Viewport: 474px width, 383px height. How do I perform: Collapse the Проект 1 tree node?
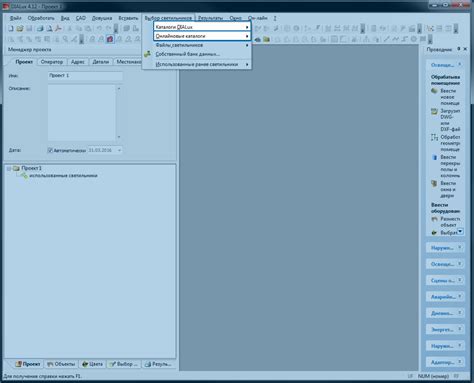(x=9, y=169)
